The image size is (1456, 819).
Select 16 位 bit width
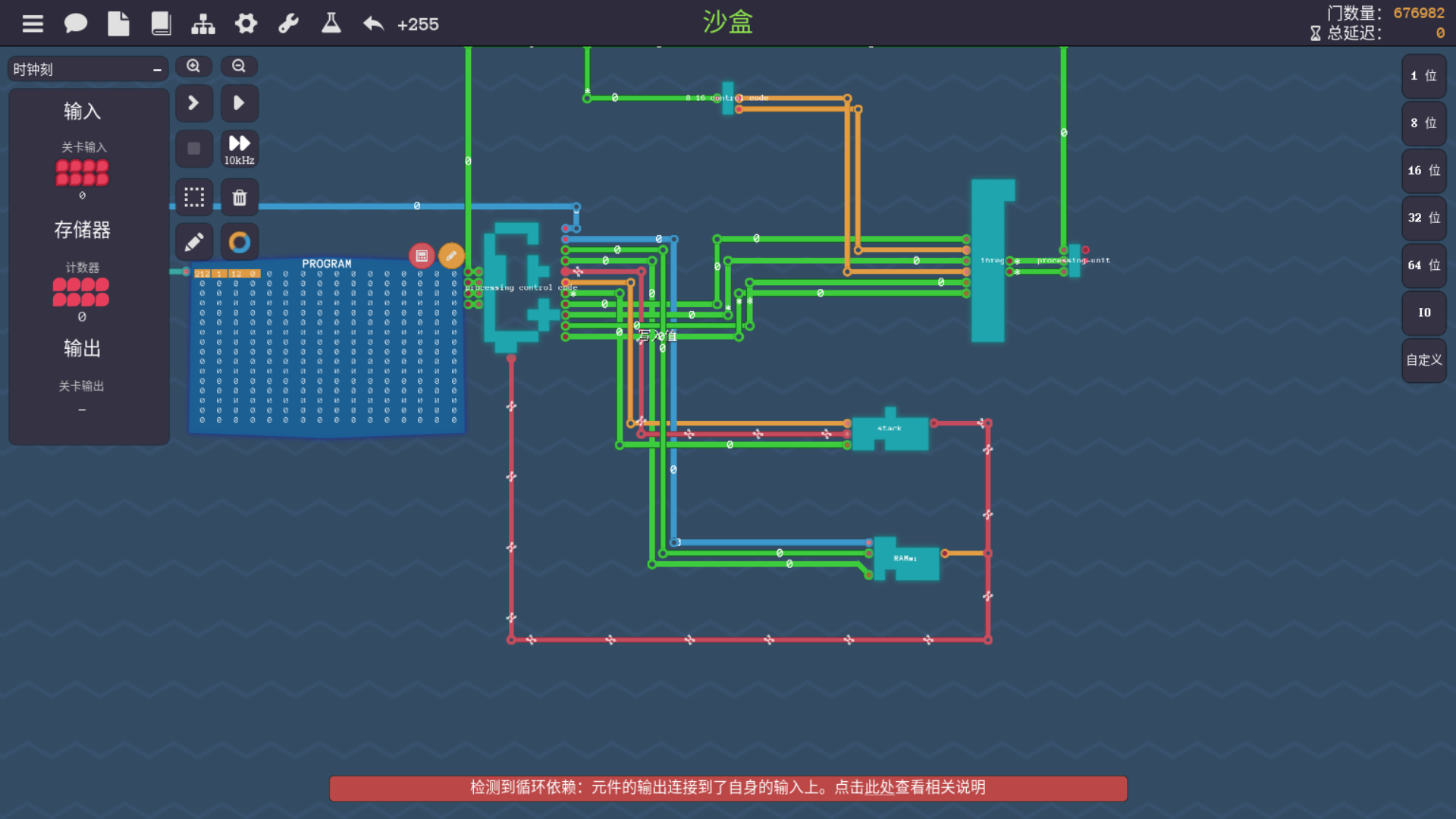click(1423, 171)
